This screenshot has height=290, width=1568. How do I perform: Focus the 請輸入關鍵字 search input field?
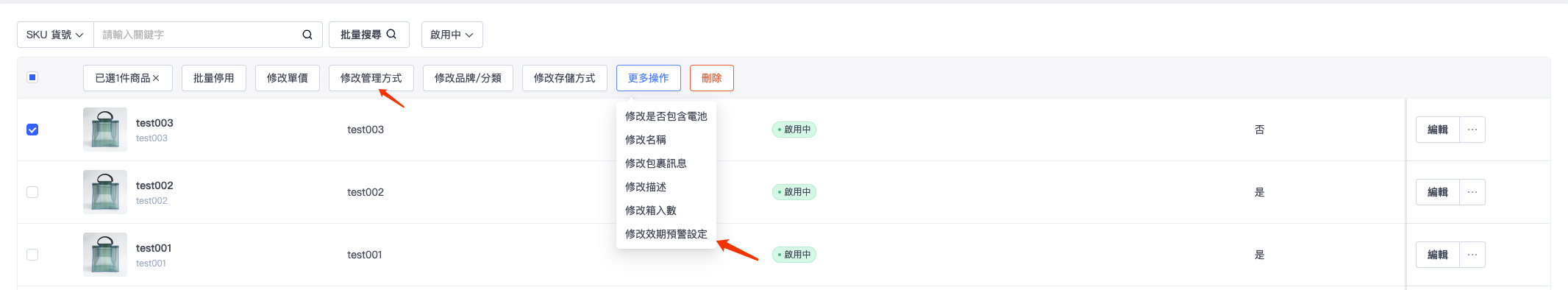coord(199,35)
